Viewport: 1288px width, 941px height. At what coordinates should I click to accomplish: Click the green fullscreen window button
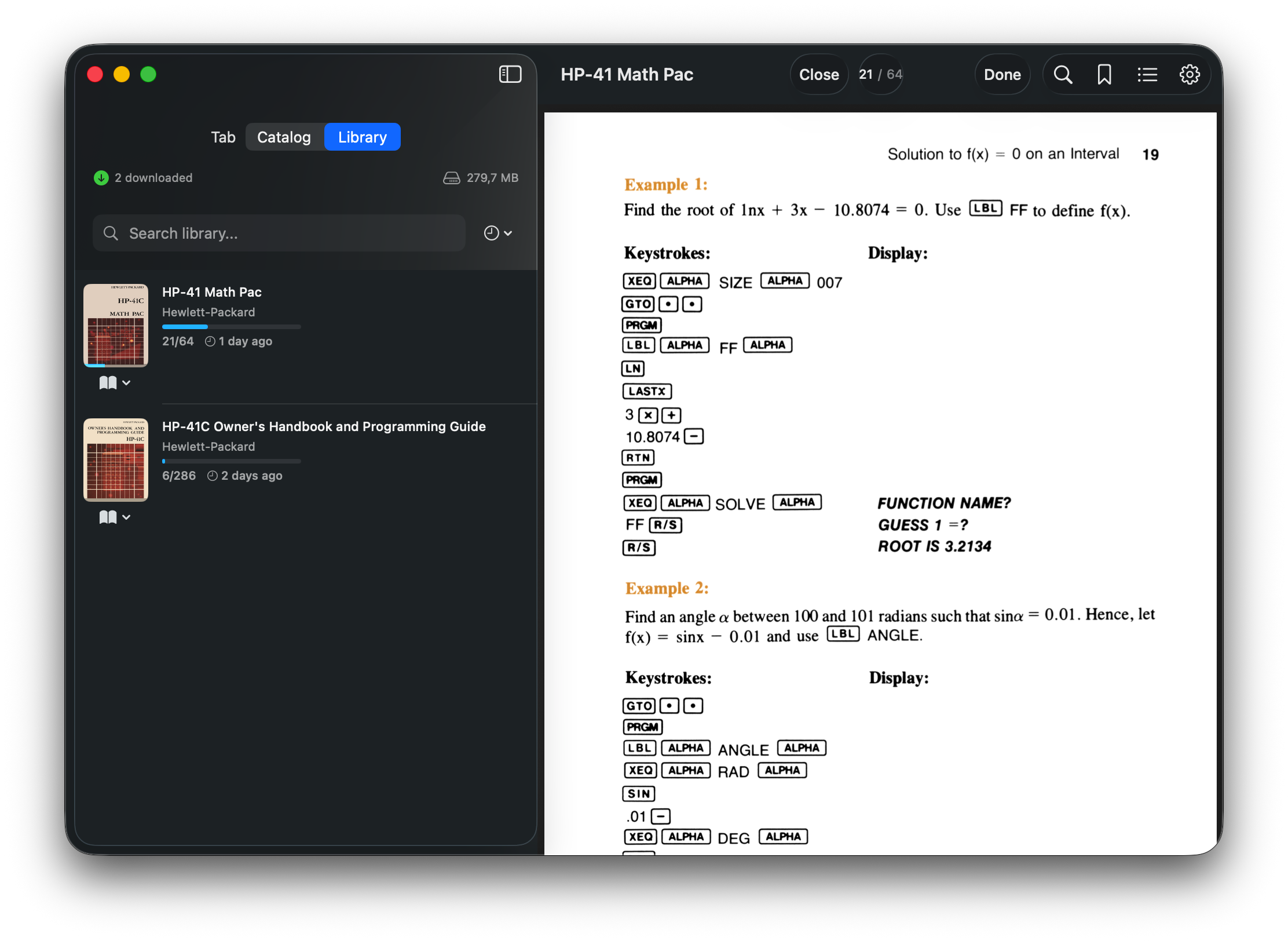(x=148, y=74)
